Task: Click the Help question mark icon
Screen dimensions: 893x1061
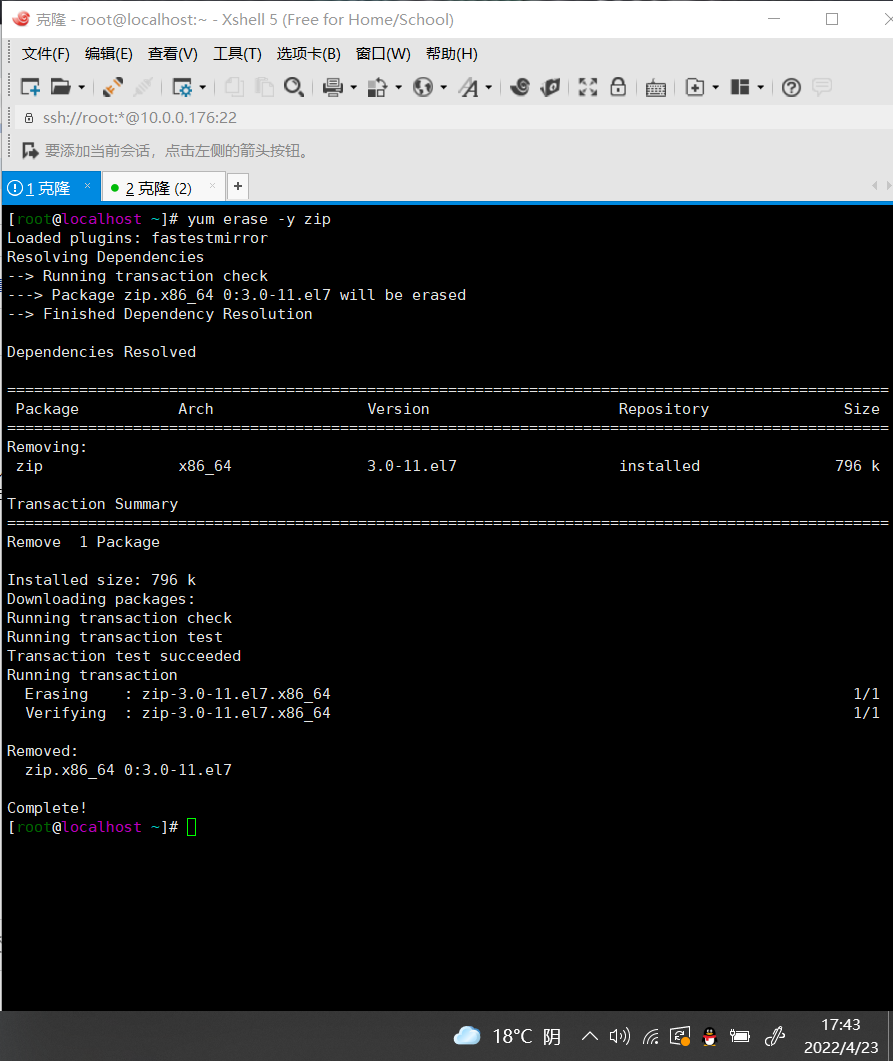Action: 792,87
